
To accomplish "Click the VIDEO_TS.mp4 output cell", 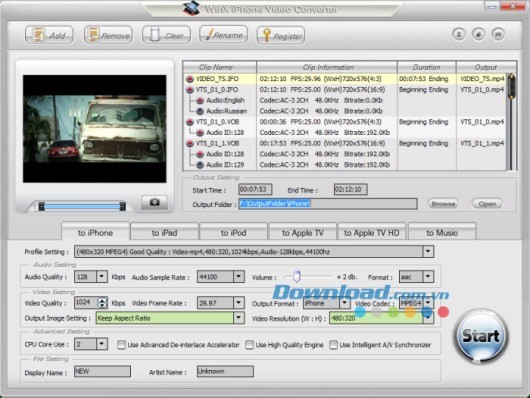I will [482, 79].
